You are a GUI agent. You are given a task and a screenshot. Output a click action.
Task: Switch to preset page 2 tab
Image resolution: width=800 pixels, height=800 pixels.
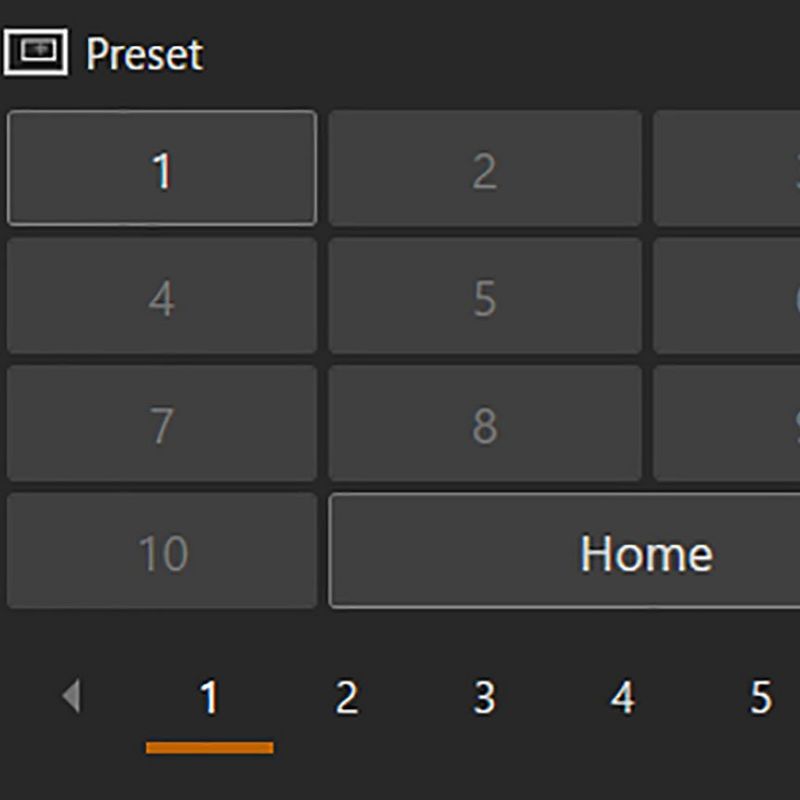click(x=346, y=697)
